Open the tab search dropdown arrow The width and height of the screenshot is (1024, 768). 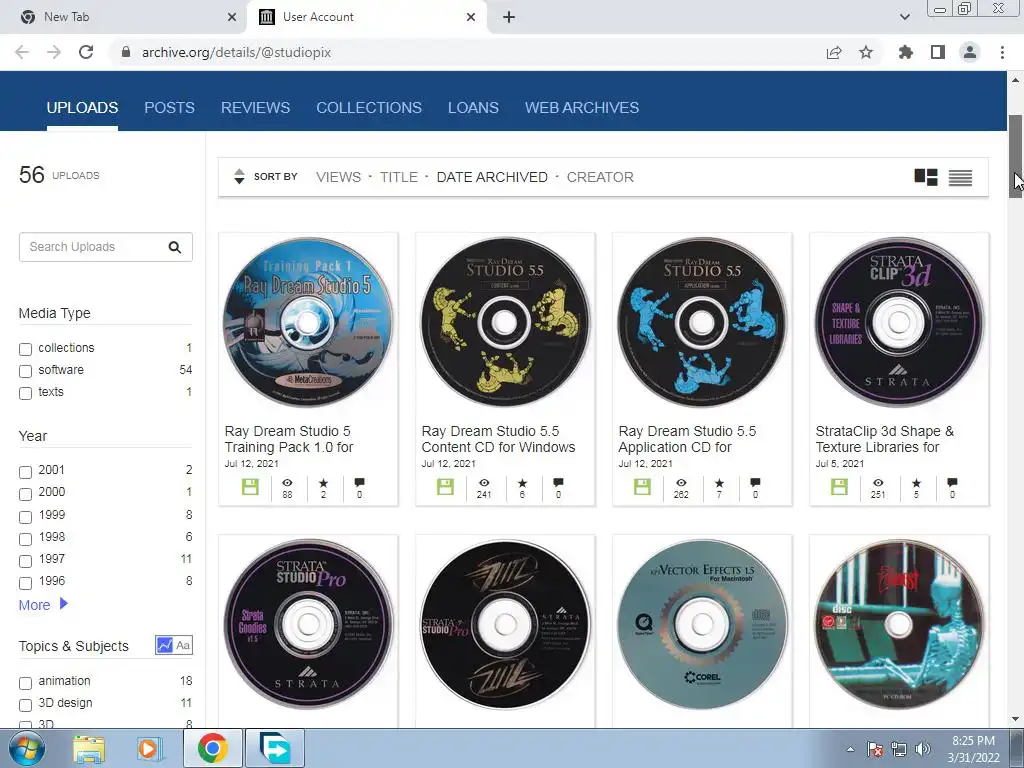(x=904, y=17)
